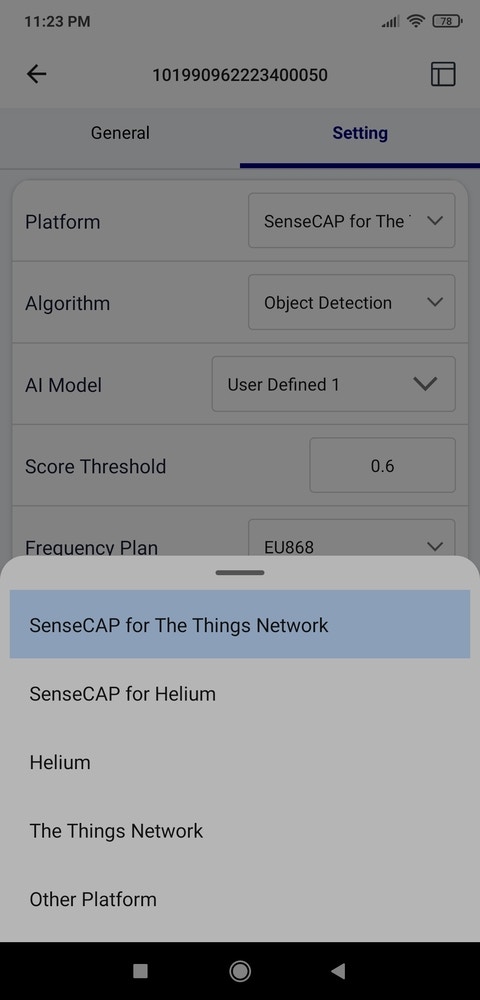
Task: Tap the Android Recents square button
Action: coord(140,971)
